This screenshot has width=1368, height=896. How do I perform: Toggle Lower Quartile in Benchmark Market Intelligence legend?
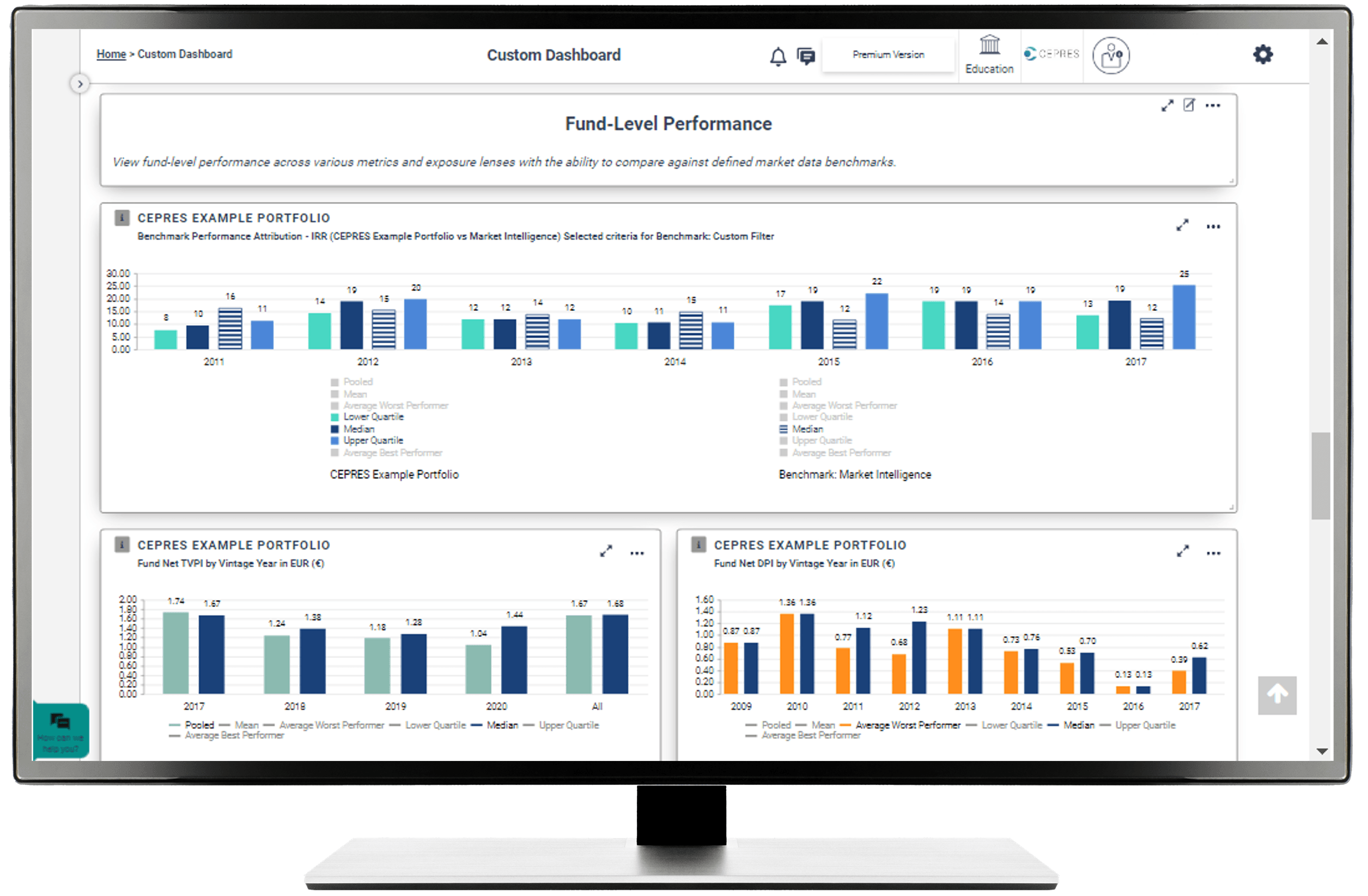(x=816, y=417)
